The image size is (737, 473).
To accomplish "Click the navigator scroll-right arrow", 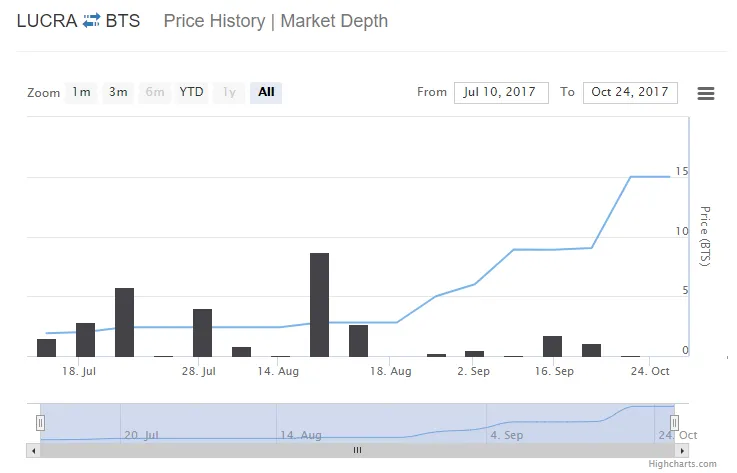I will (682, 451).
